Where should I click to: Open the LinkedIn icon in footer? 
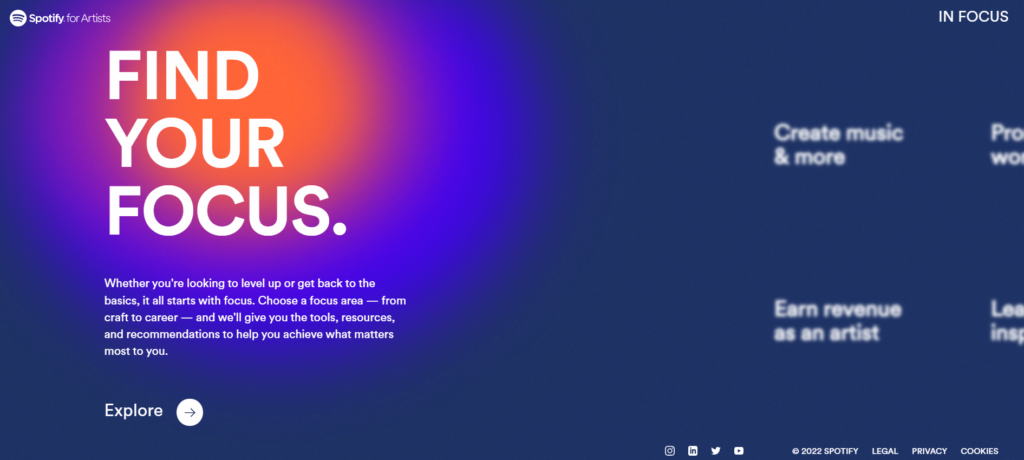(693, 451)
